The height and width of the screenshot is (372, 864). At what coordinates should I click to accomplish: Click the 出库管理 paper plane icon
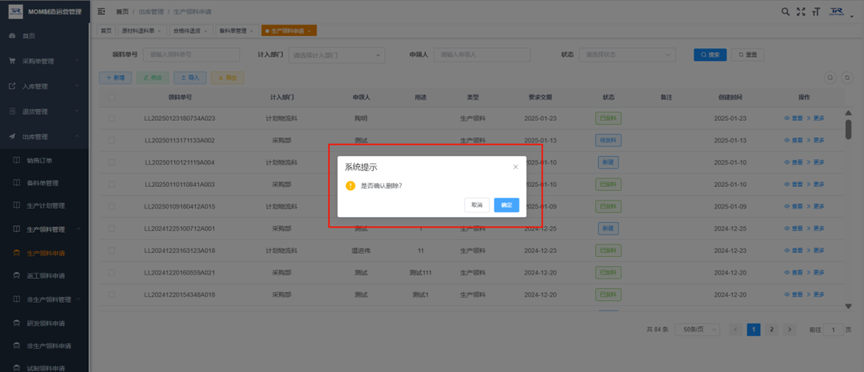point(13,137)
